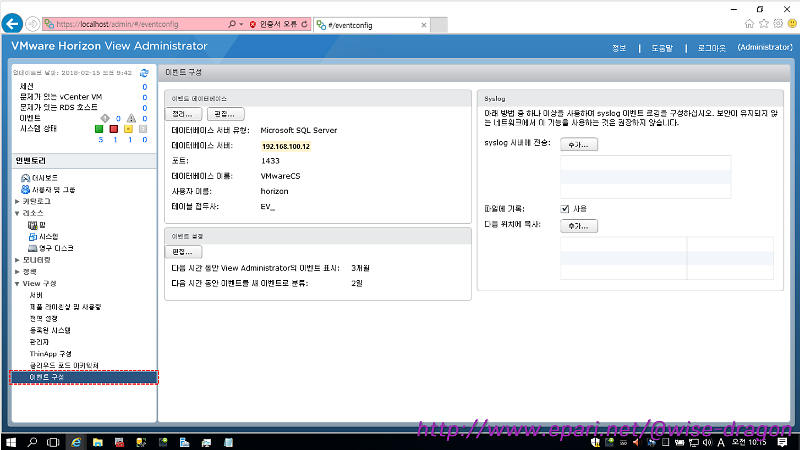Viewport: 800px width, 450px height.
Task: Click the gray system status square
Action: (143, 129)
